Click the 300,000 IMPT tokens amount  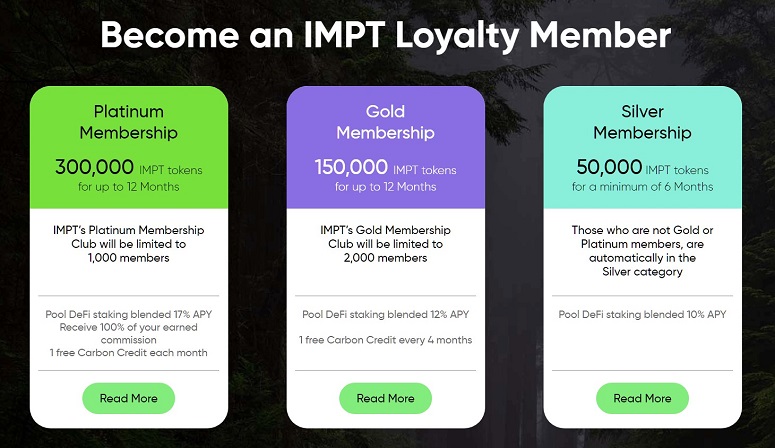(129, 168)
